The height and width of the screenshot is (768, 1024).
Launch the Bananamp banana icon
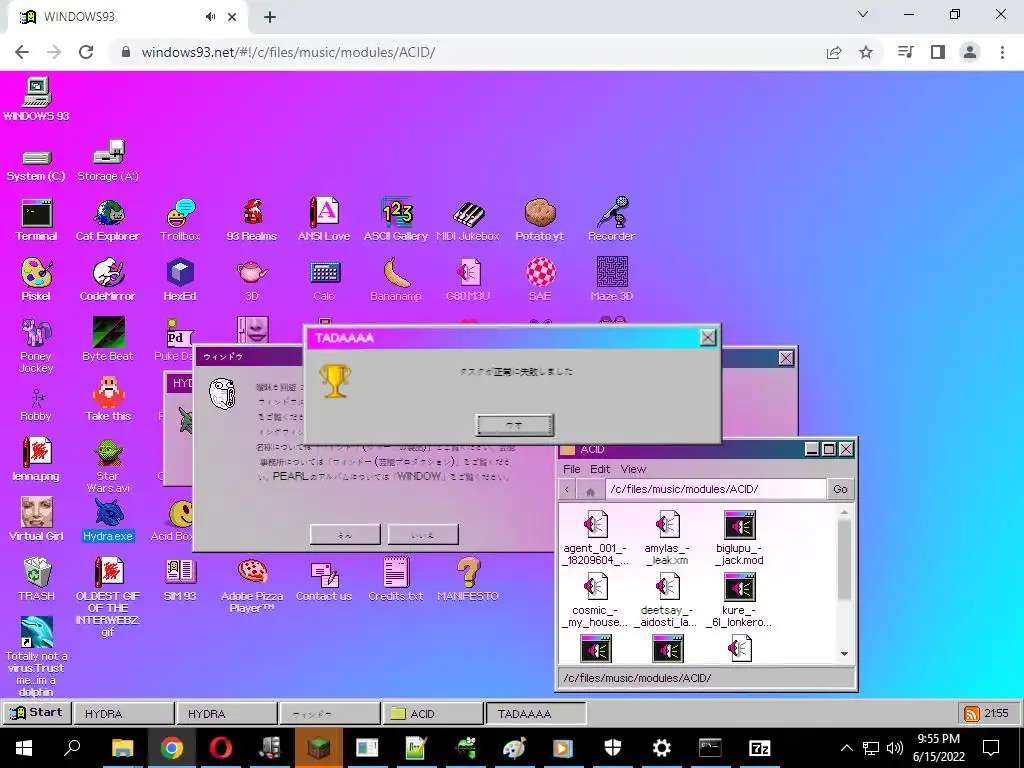(396, 272)
